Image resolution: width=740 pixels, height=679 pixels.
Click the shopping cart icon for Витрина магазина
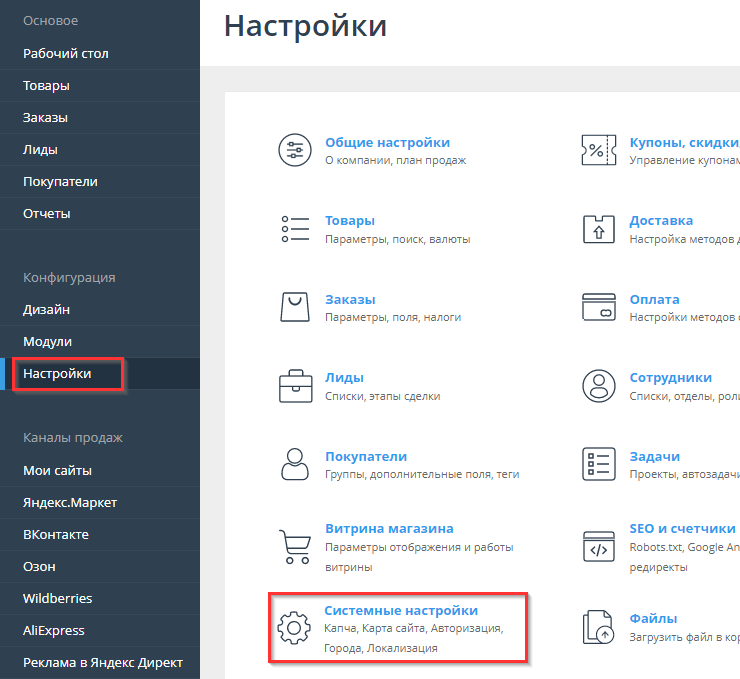(294, 546)
